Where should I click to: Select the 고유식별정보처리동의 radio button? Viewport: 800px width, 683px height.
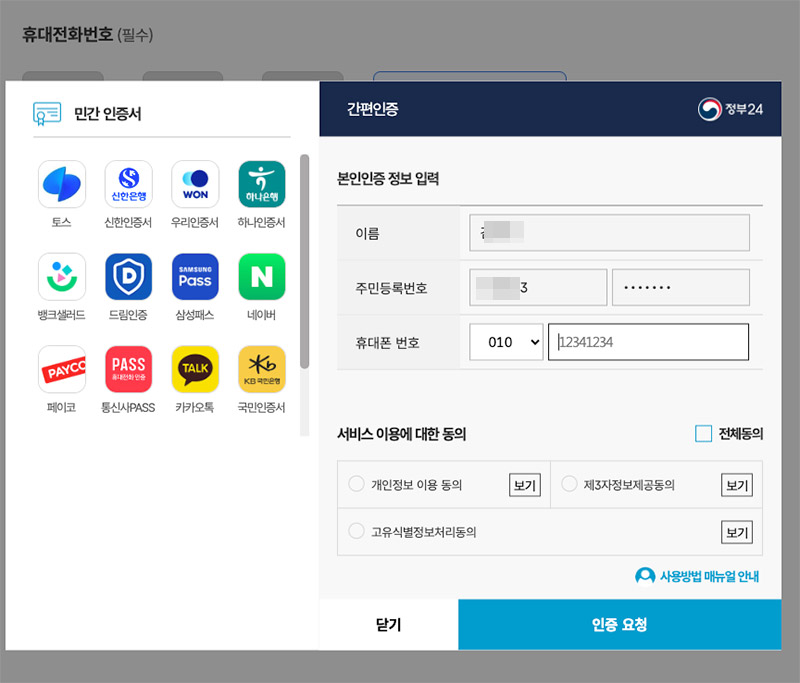pyautogui.click(x=356, y=531)
